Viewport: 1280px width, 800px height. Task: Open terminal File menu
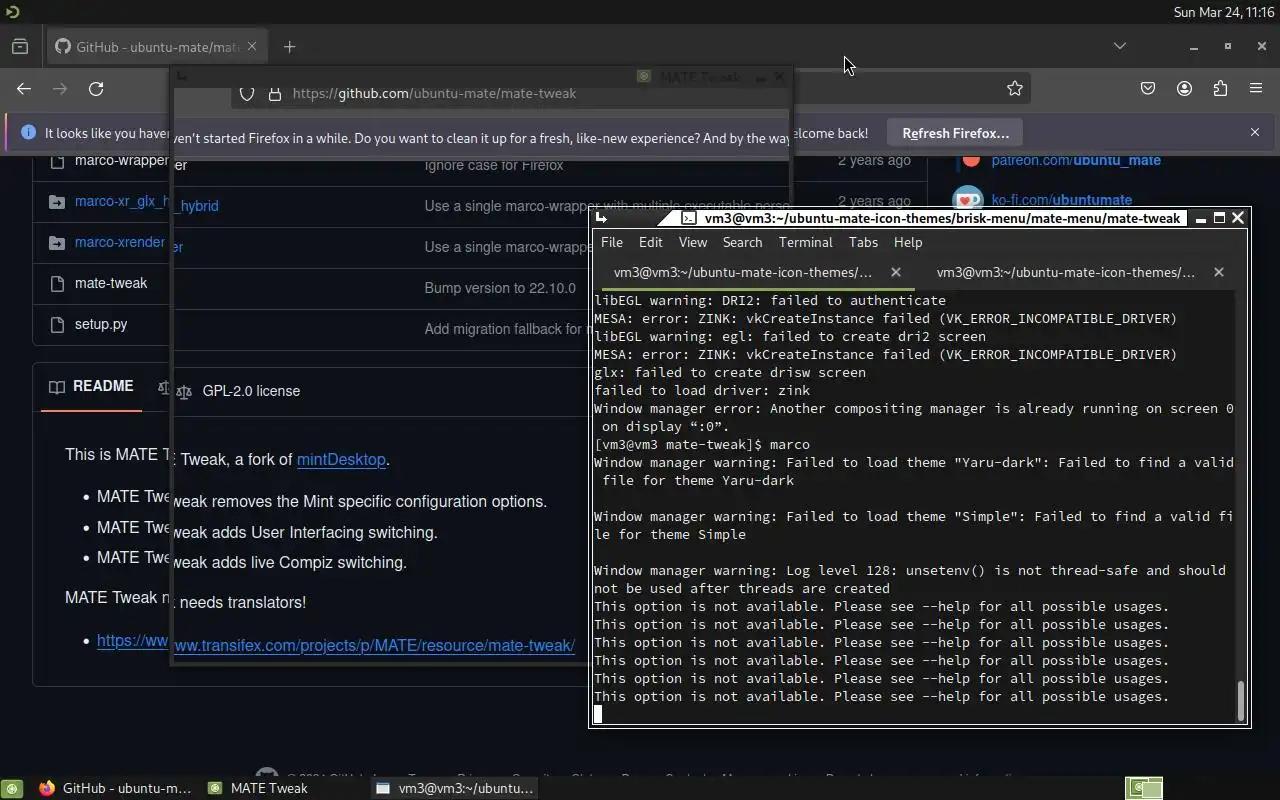coord(611,242)
